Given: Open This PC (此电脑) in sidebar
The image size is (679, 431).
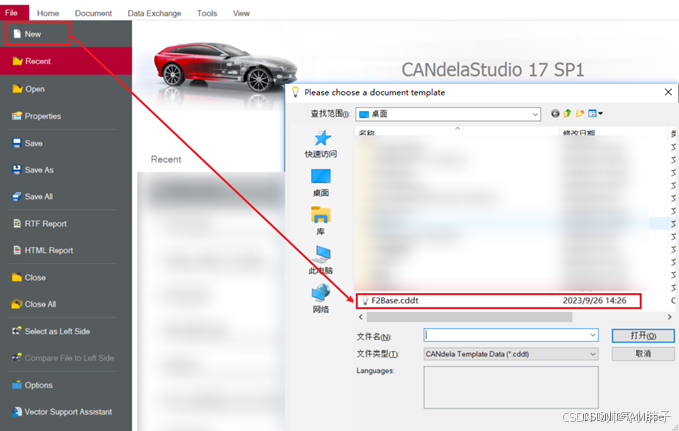Looking at the screenshot, I should click(321, 259).
